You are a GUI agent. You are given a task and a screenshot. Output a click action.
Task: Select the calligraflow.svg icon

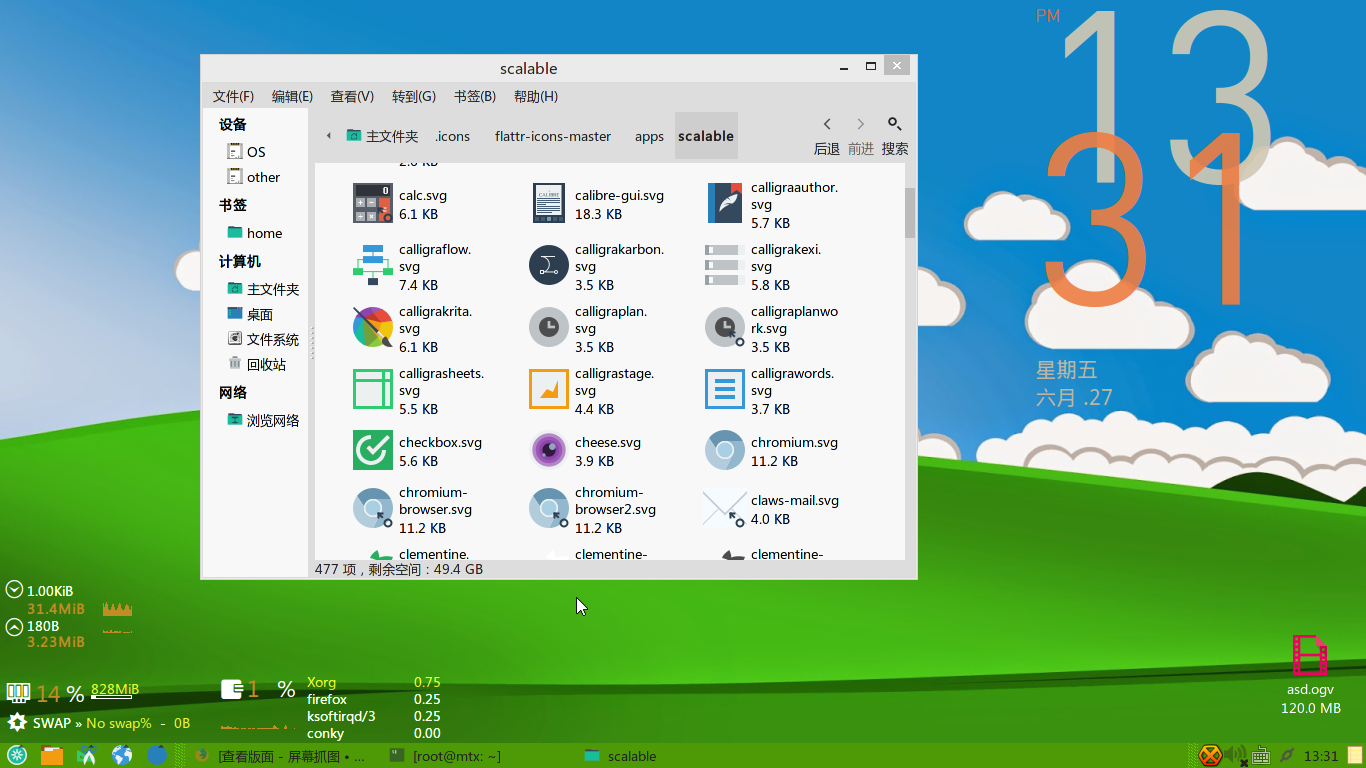pyautogui.click(x=373, y=265)
